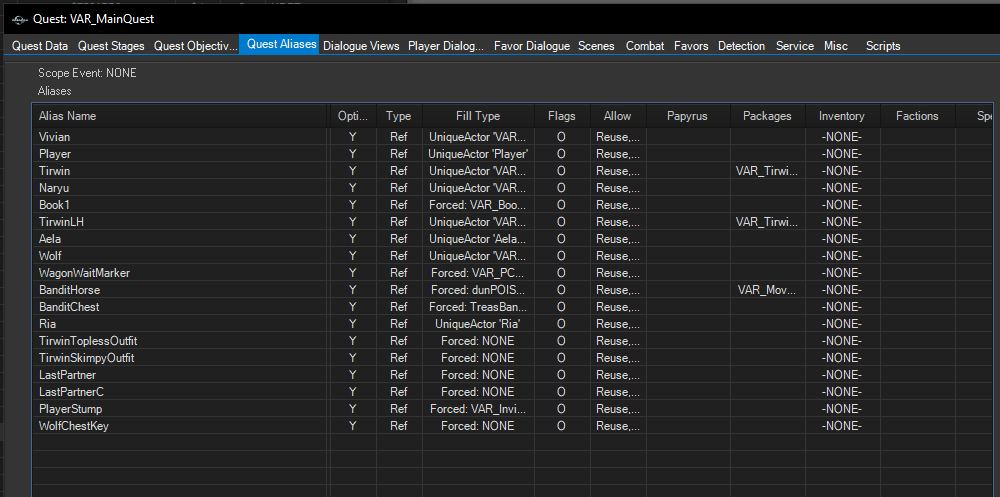This screenshot has width=1000, height=497.
Task: Click Forced: TreasBan... fill type cell
Action: [478, 307]
